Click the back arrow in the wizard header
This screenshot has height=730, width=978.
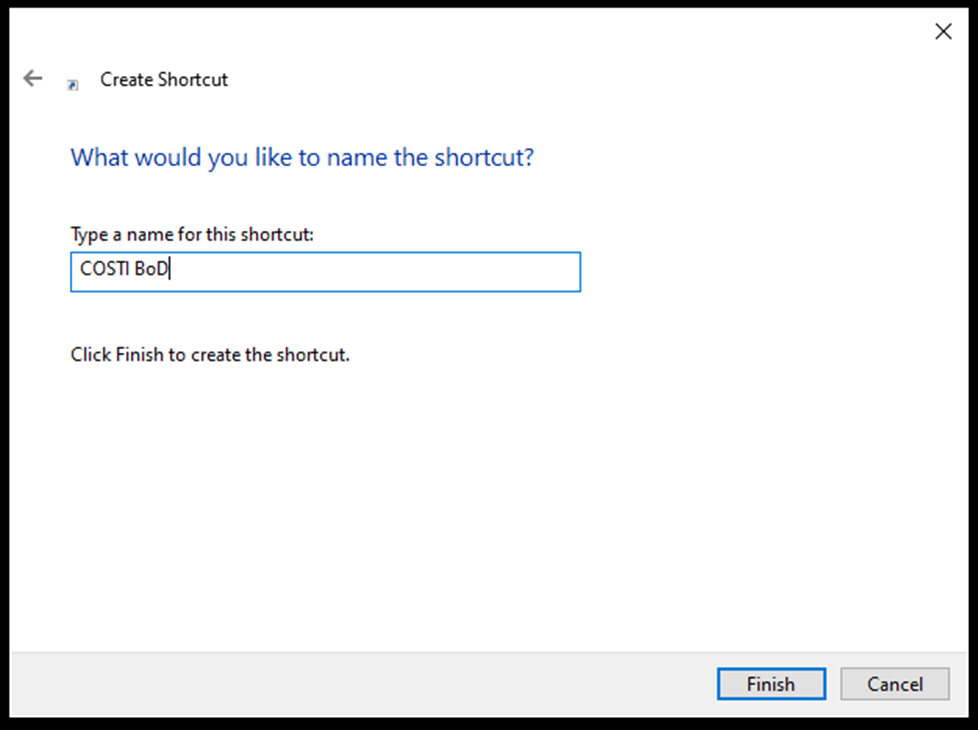click(33, 78)
